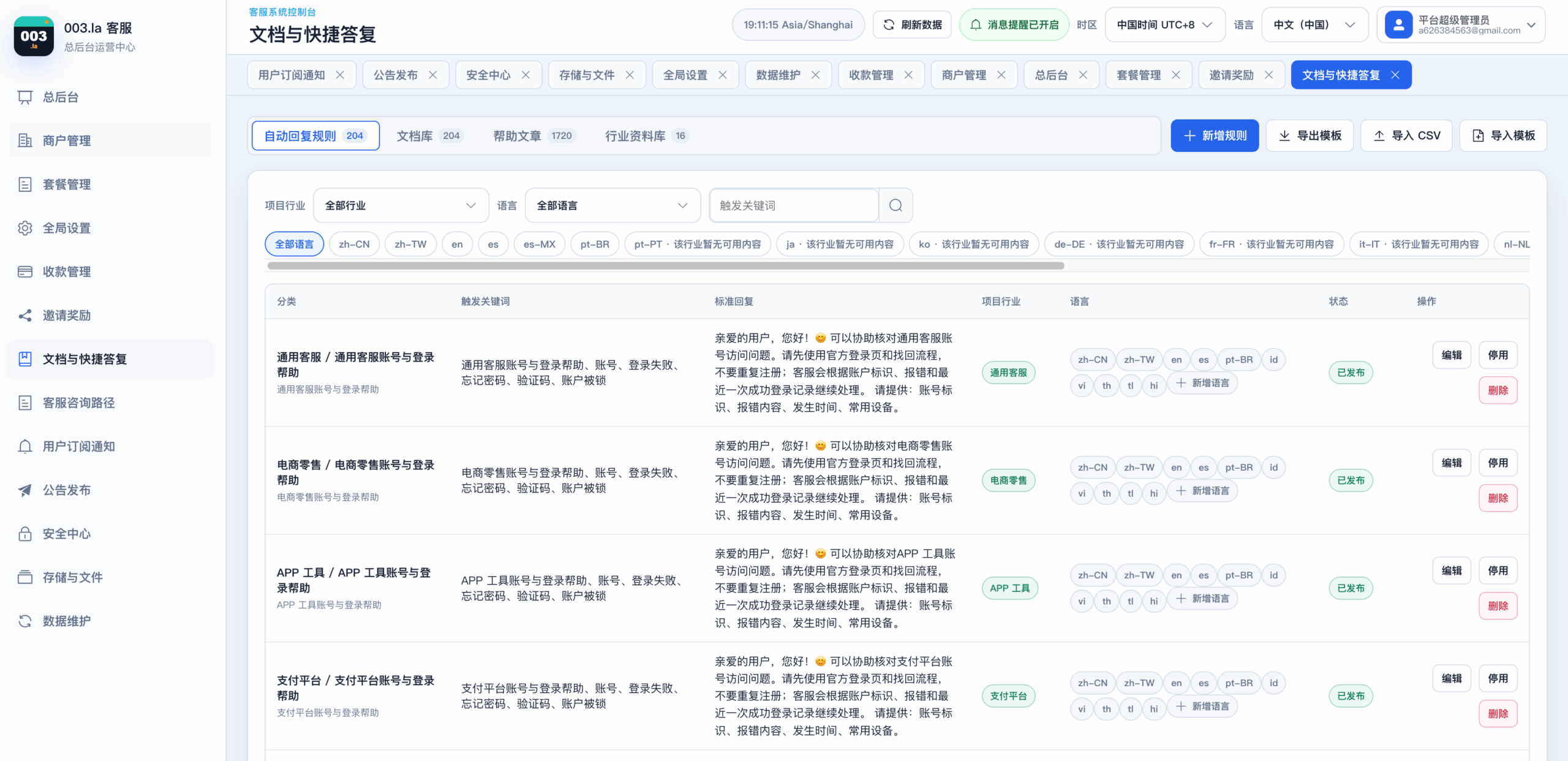This screenshot has width=1568, height=761.
Task: Open the 全部行业 industry dropdown
Action: click(401, 205)
